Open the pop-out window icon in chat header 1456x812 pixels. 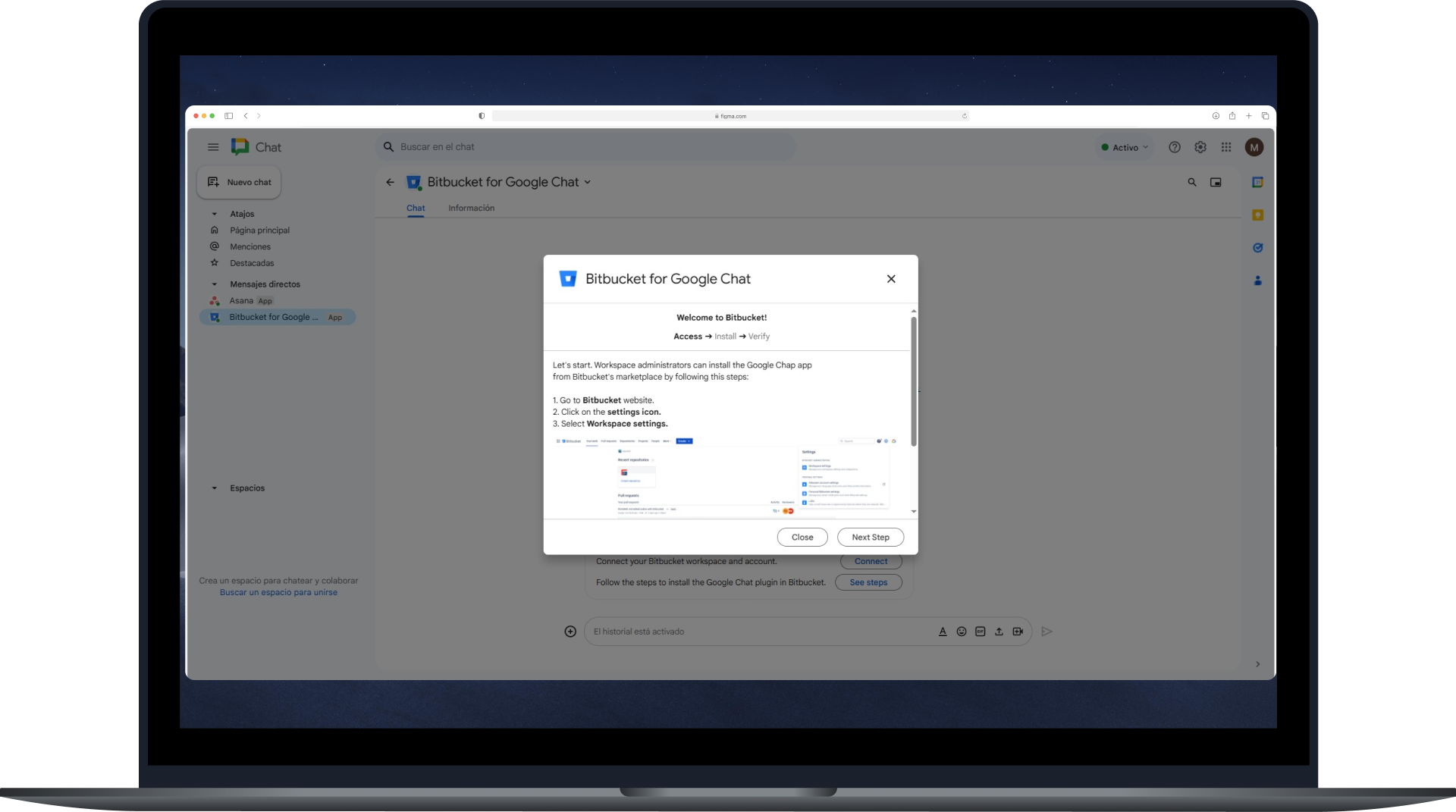(x=1216, y=182)
